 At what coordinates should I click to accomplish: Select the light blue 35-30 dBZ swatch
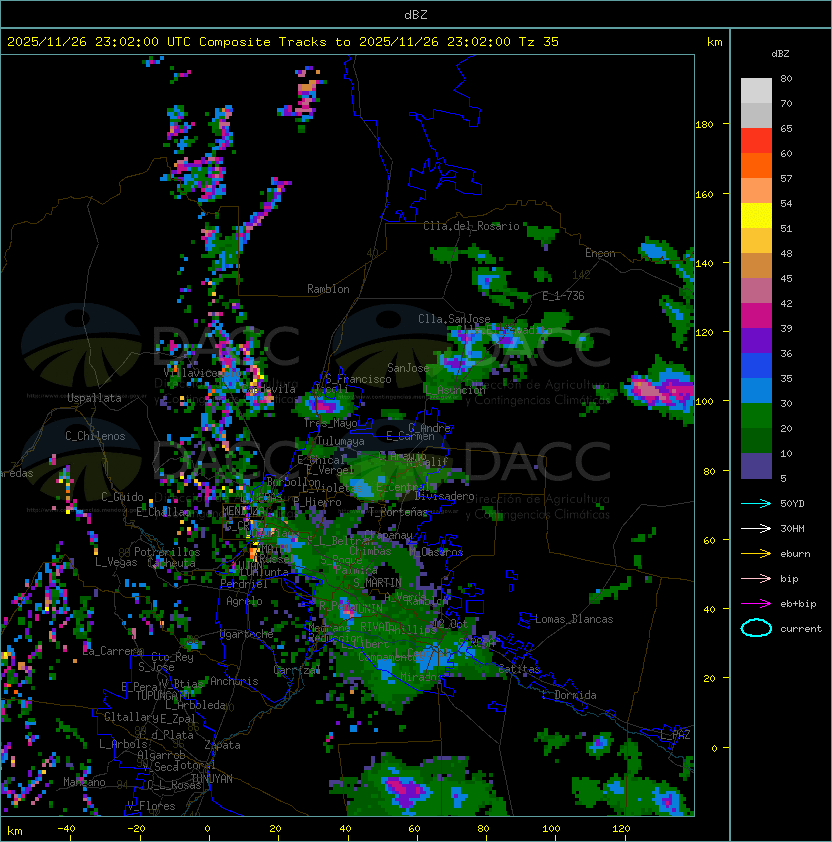(756, 391)
